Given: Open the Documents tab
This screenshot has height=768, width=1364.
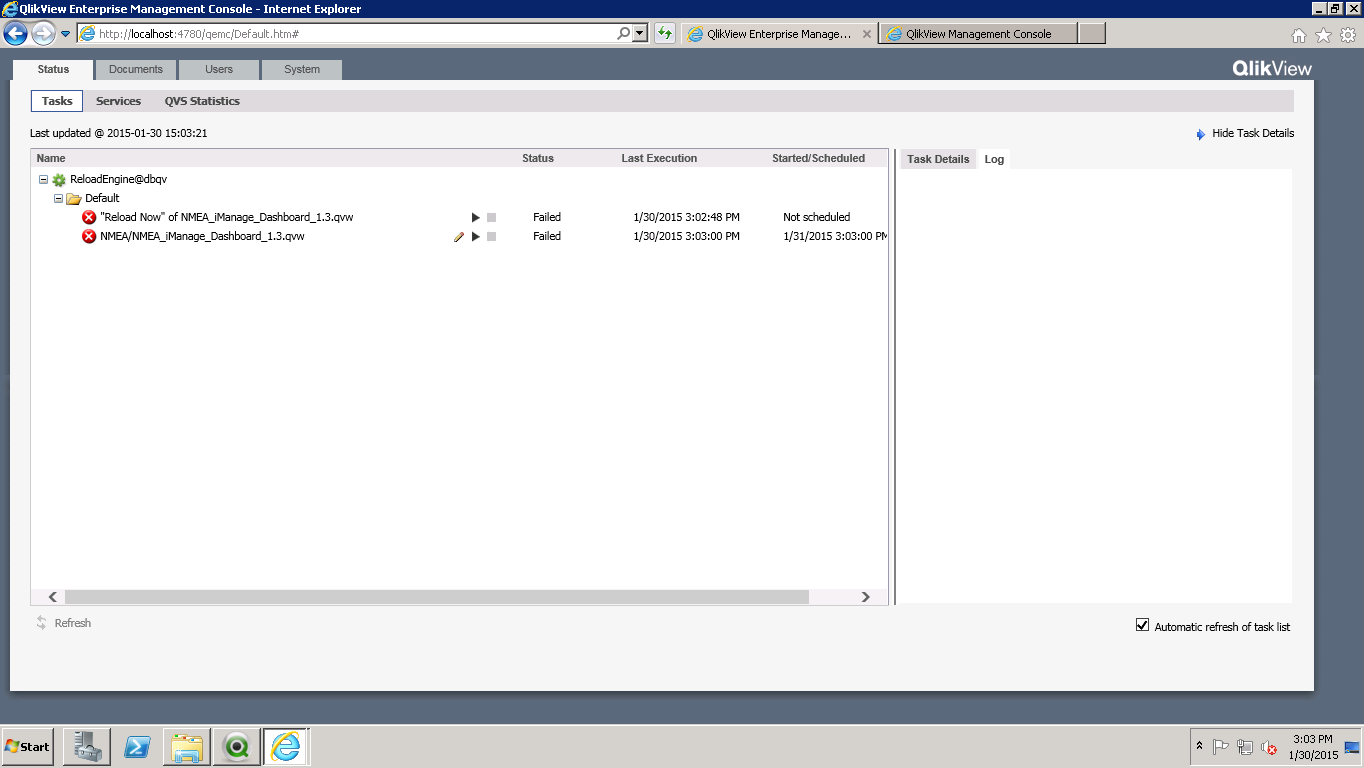Looking at the screenshot, I should [x=136, y=70].
